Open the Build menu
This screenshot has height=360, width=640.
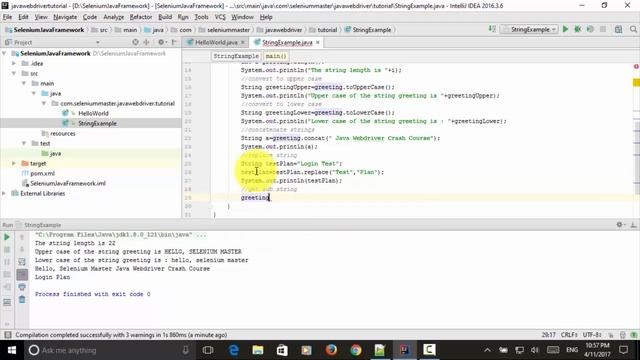[x=165, y=17]
